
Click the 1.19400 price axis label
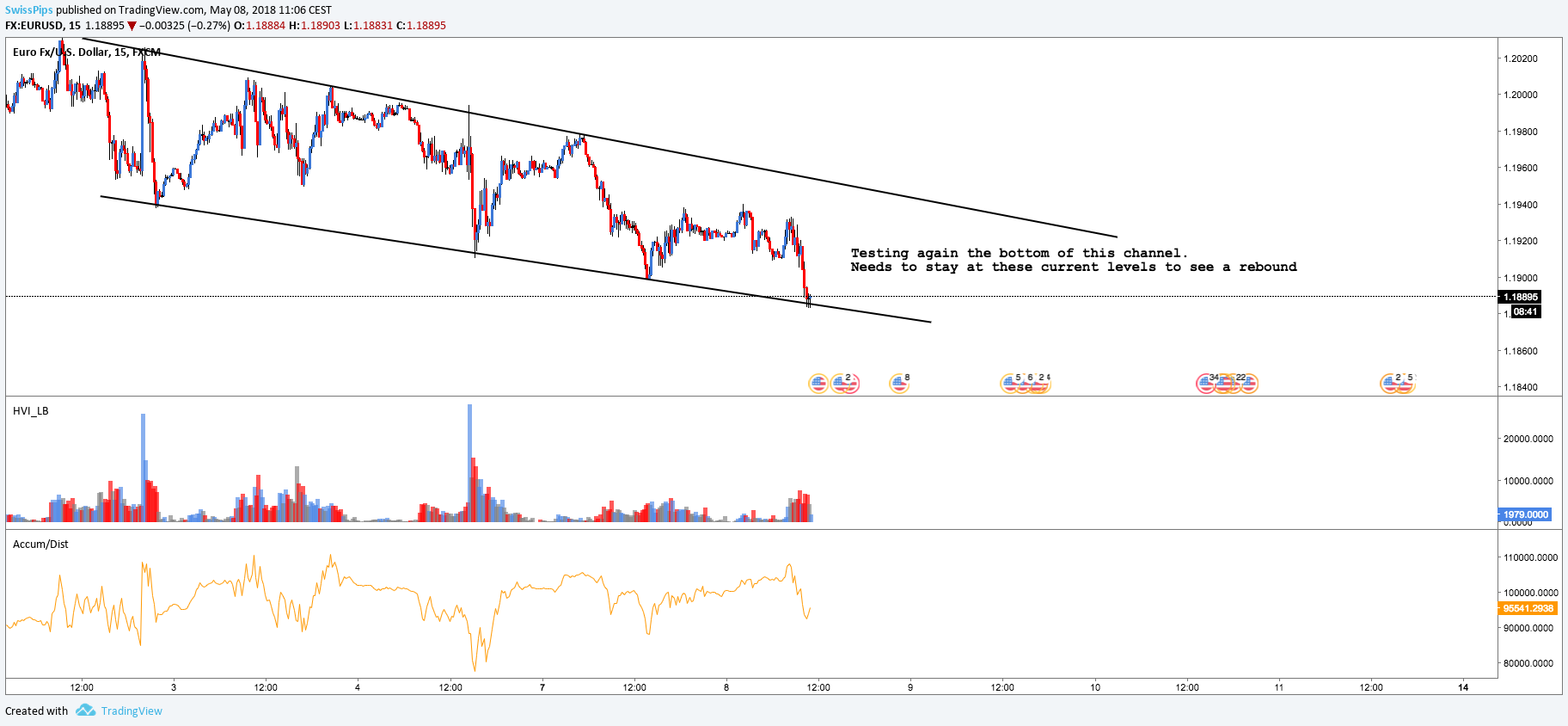point(1520,205)
